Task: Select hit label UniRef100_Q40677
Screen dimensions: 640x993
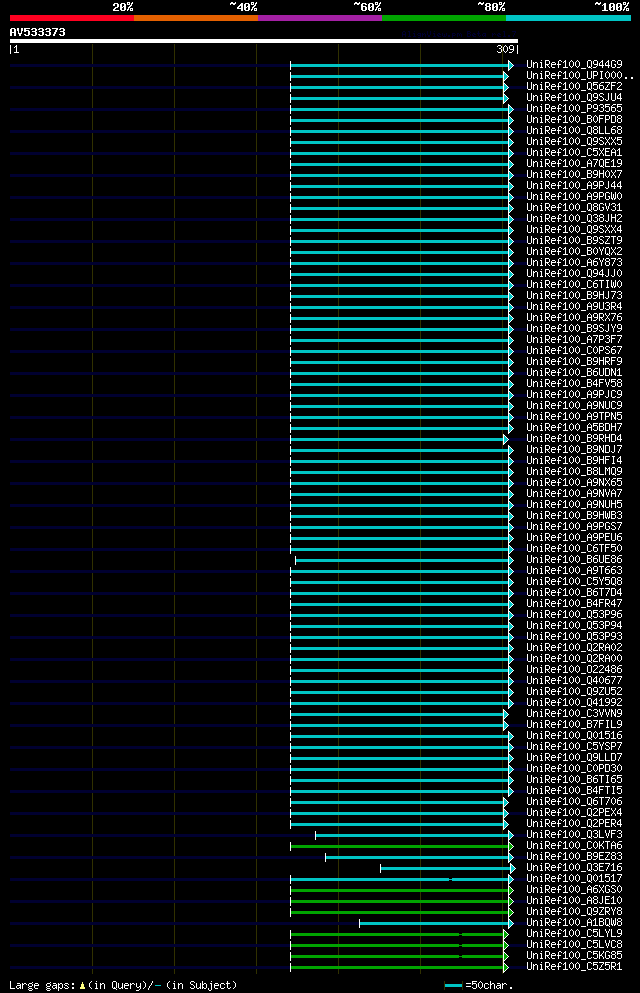Action: pyautogui.click(x=574, y=681)
